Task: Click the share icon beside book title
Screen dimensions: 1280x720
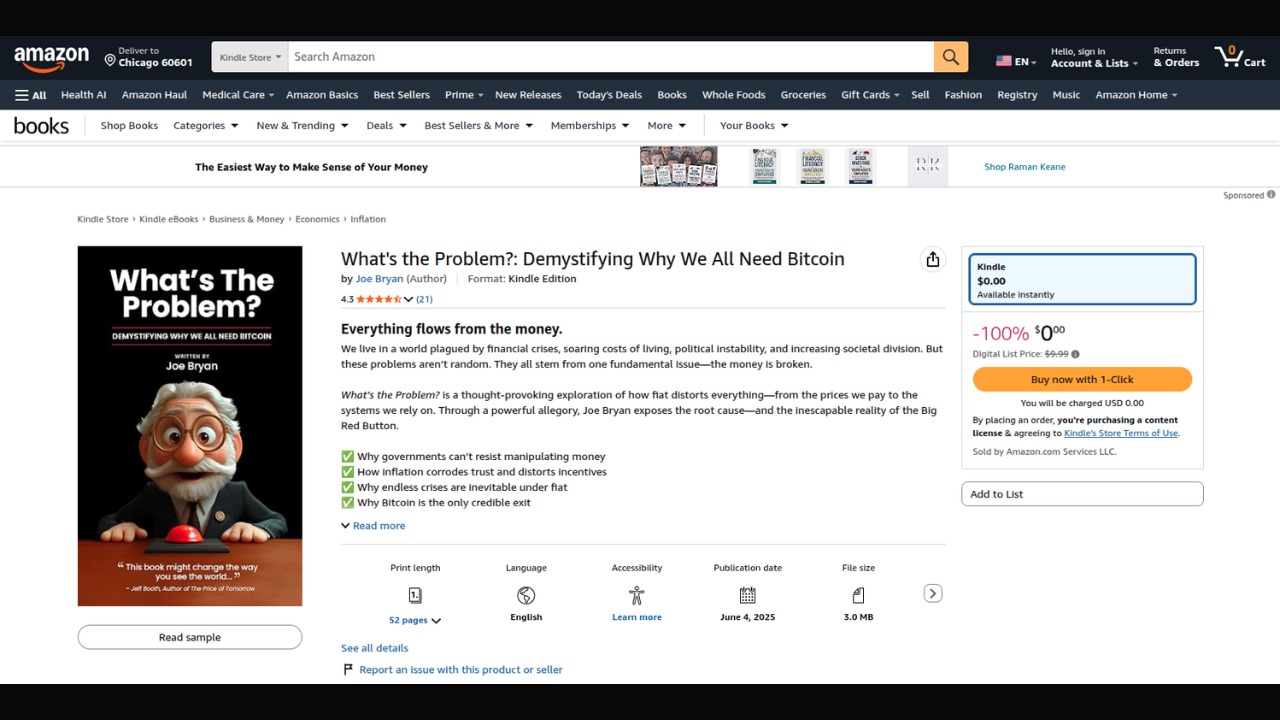Action: click(x=933, y=260)
